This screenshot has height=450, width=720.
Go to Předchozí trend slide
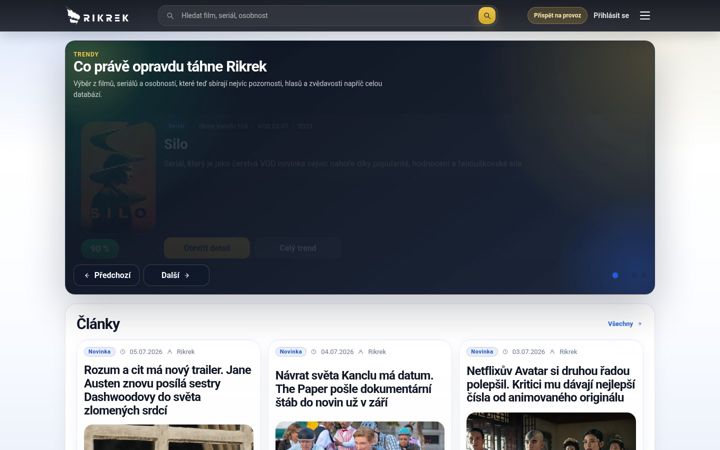[107, 275]
